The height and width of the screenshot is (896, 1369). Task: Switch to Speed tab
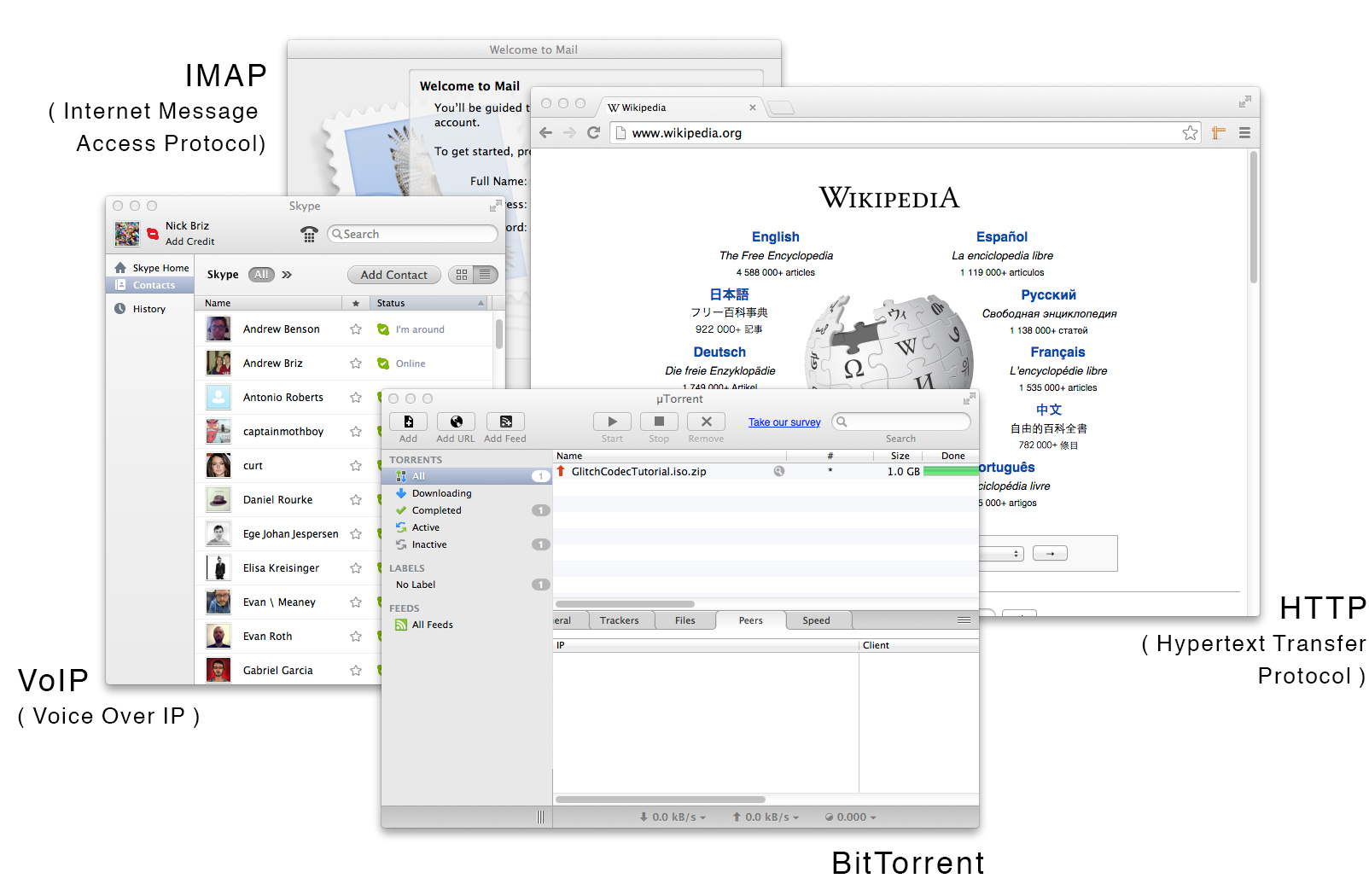pyautogui.click(x=816, y=620)
